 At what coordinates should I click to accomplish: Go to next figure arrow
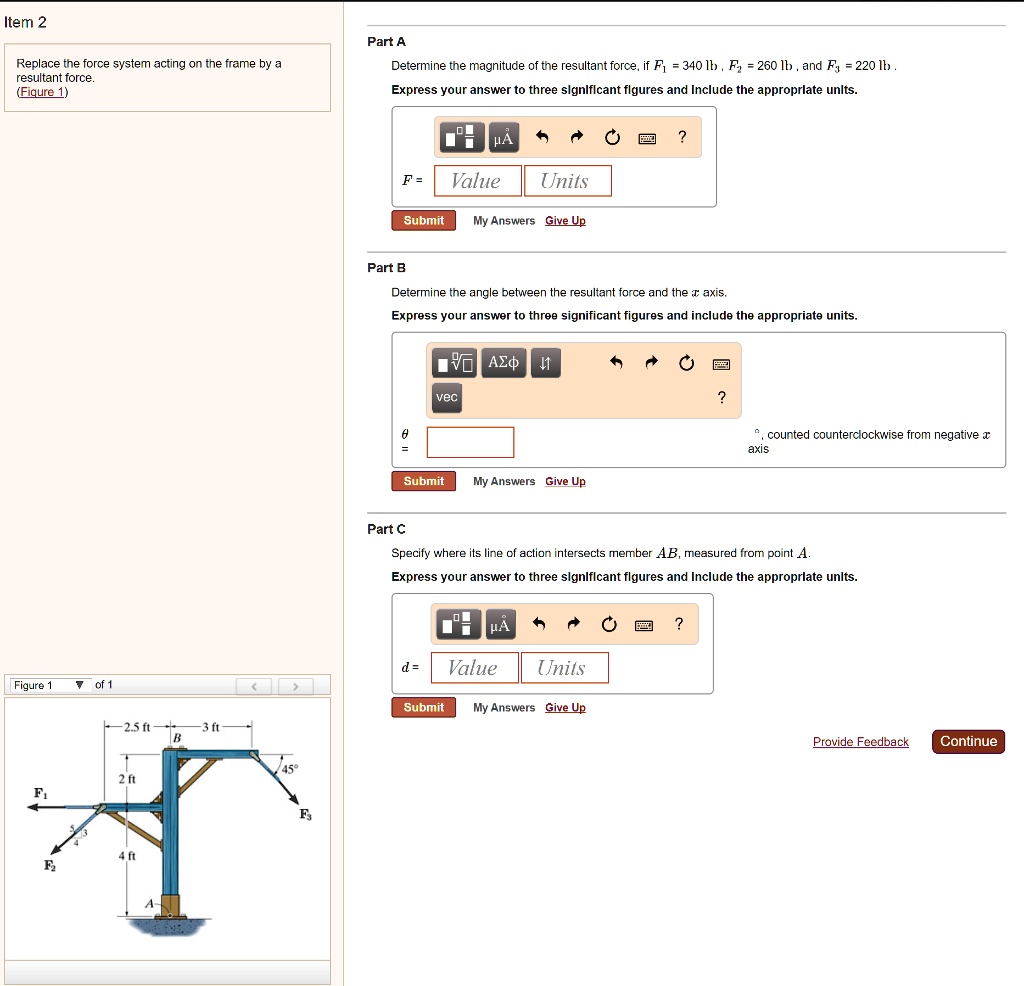(296, 686)
